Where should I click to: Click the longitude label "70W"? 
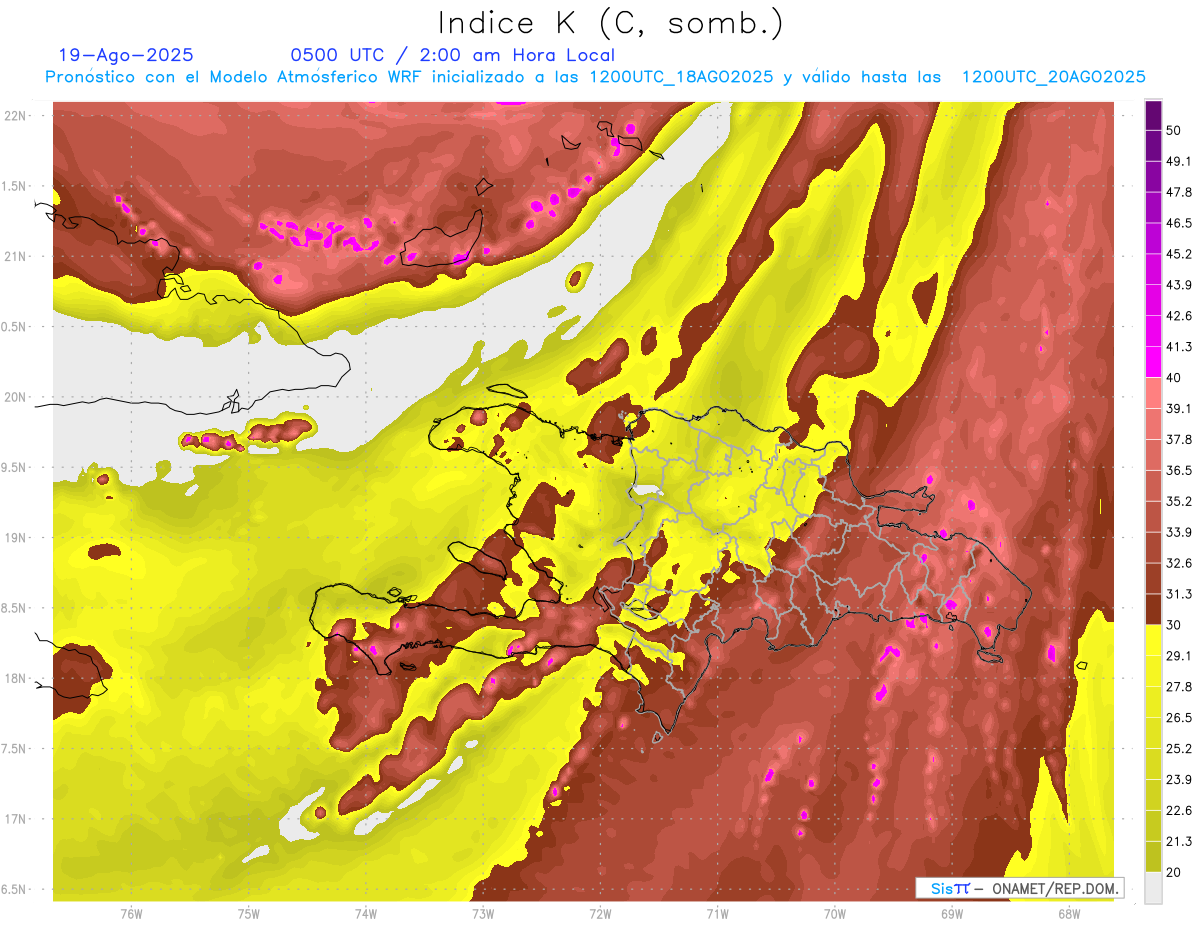pos(834,914)
